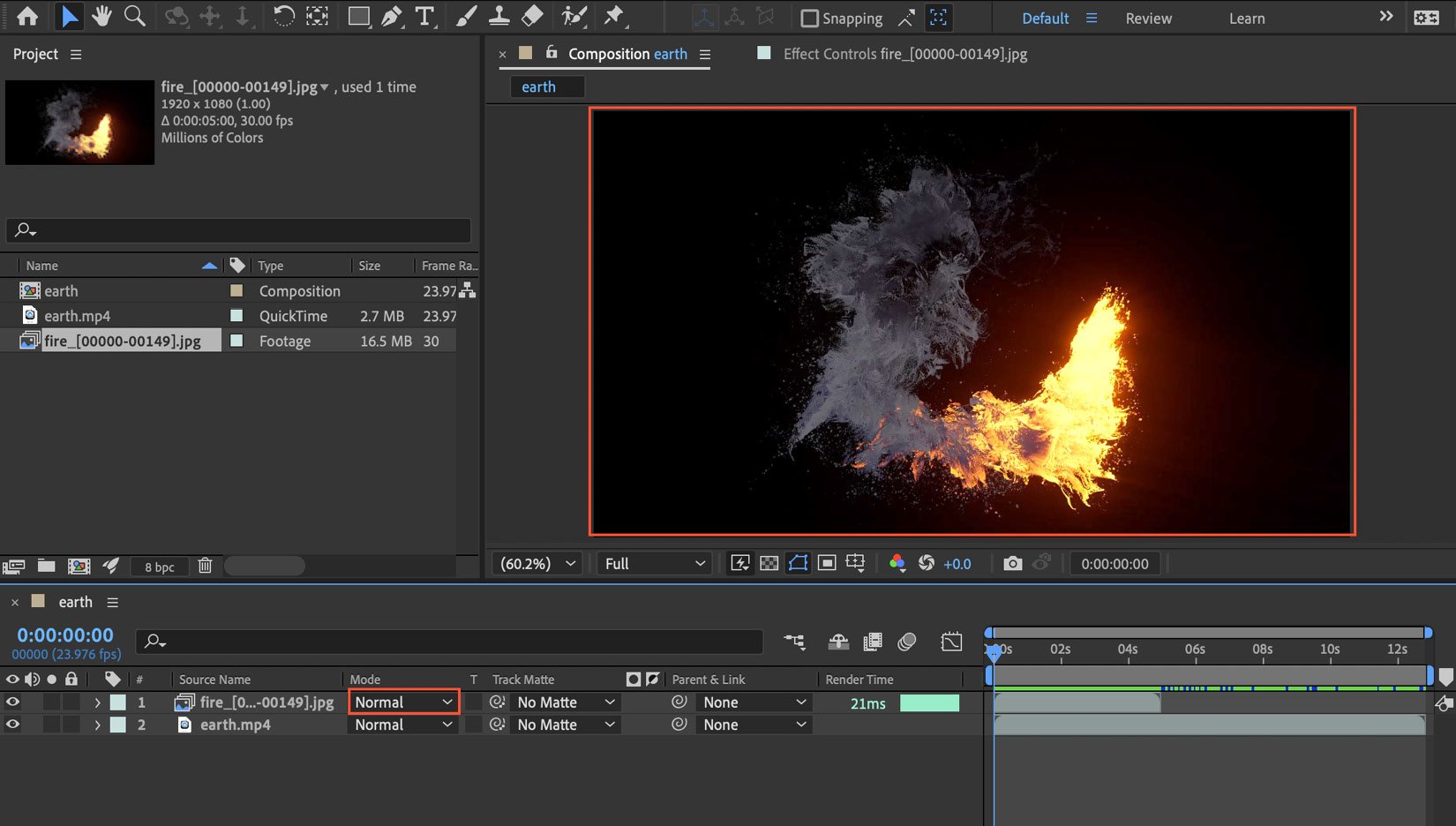
Task: Select the Zoom magnifier tool
Action: (134, 16)
